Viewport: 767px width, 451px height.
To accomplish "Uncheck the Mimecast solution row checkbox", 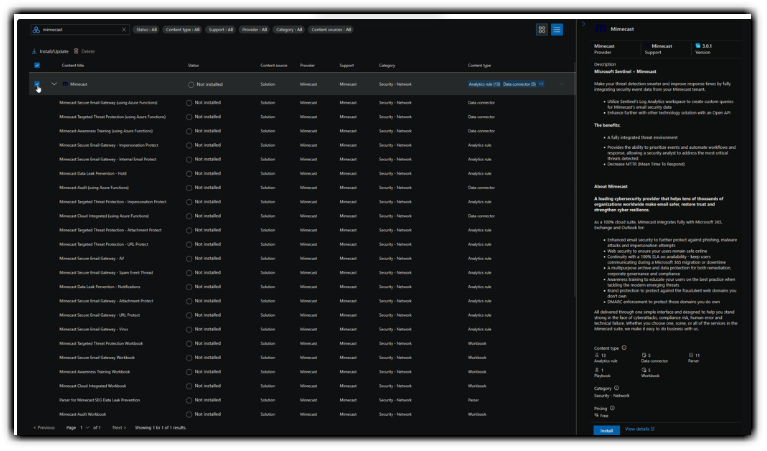I will click(37, 85).
